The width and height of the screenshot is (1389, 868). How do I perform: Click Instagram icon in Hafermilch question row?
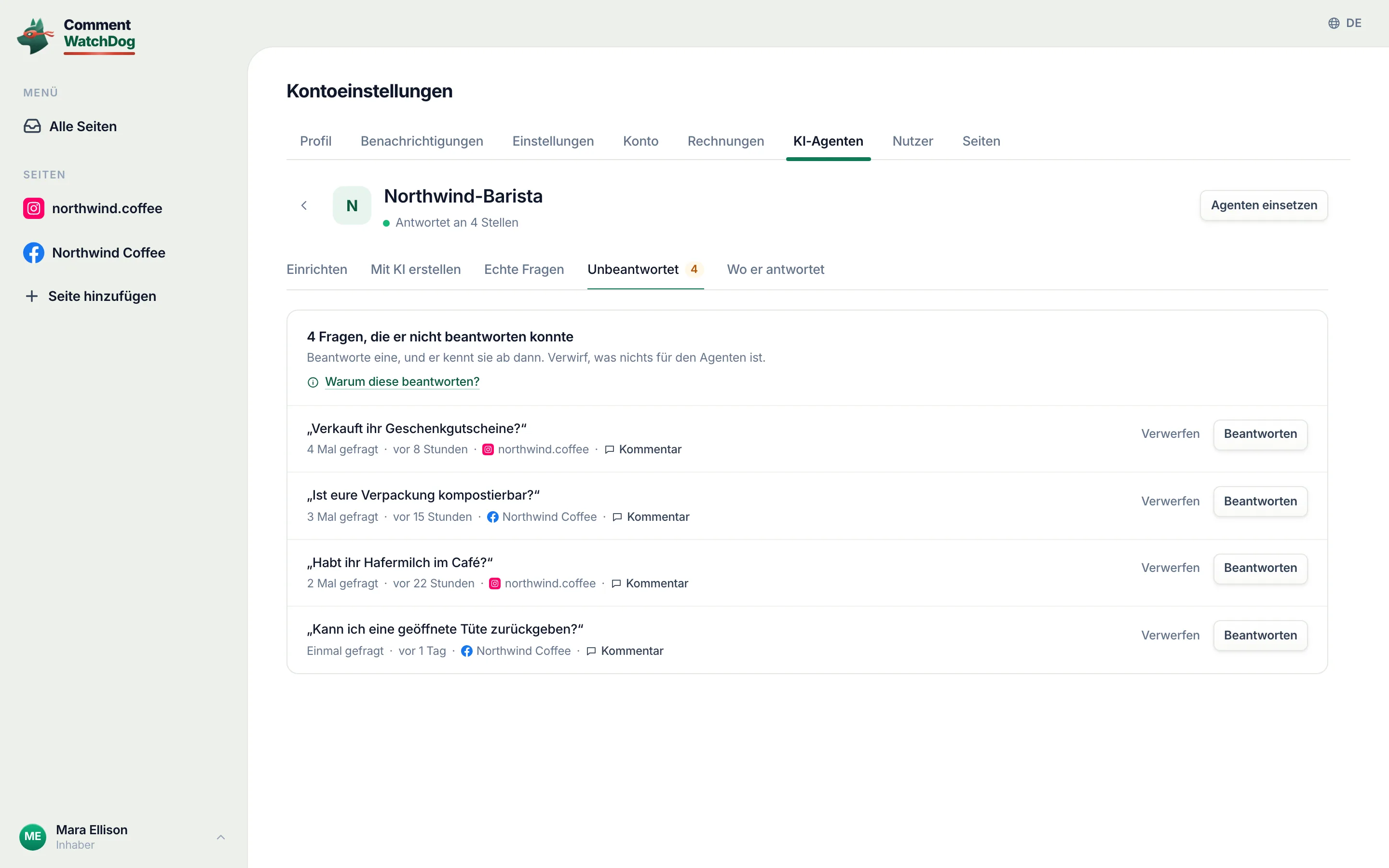coord(495,584)
